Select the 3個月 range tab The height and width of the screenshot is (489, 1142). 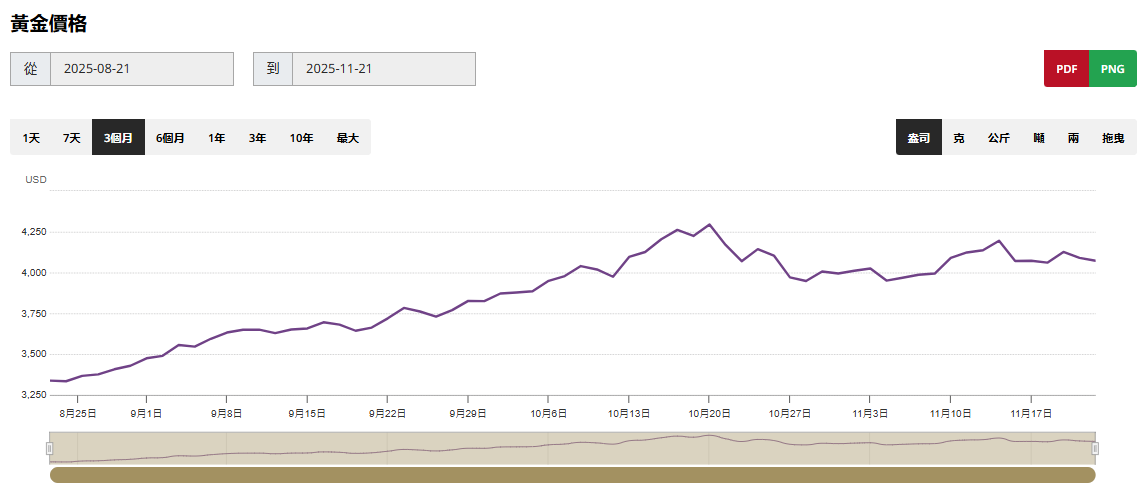118,138
